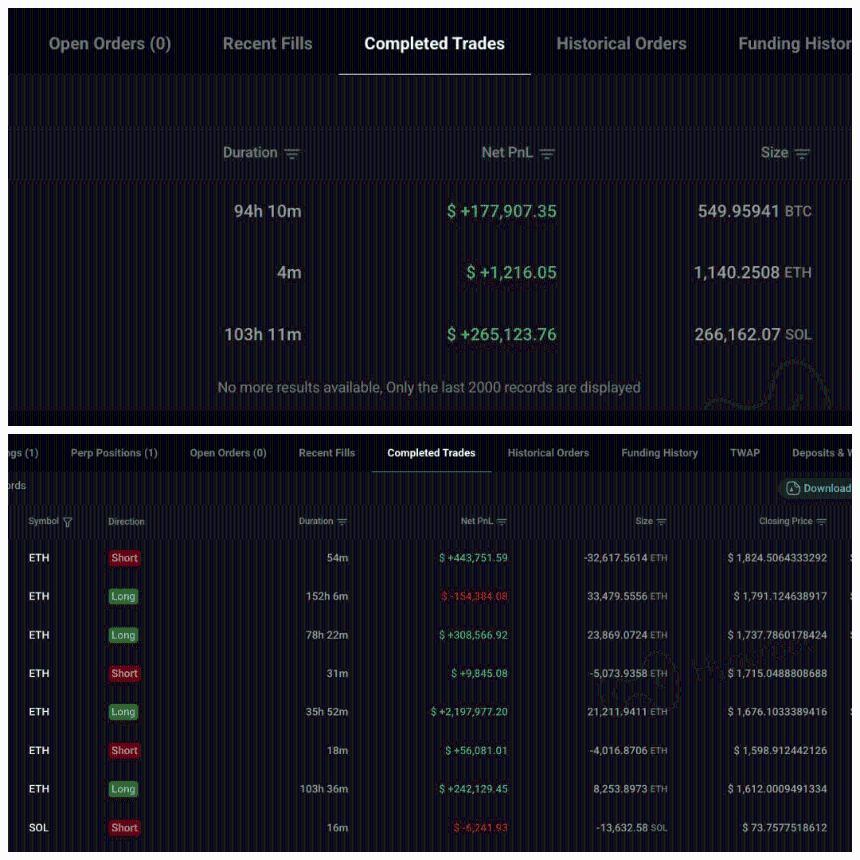Screen dimensions: 860x860
Task: Open the Open Orders (0) tab in lower panel
Action: (228, 453)
